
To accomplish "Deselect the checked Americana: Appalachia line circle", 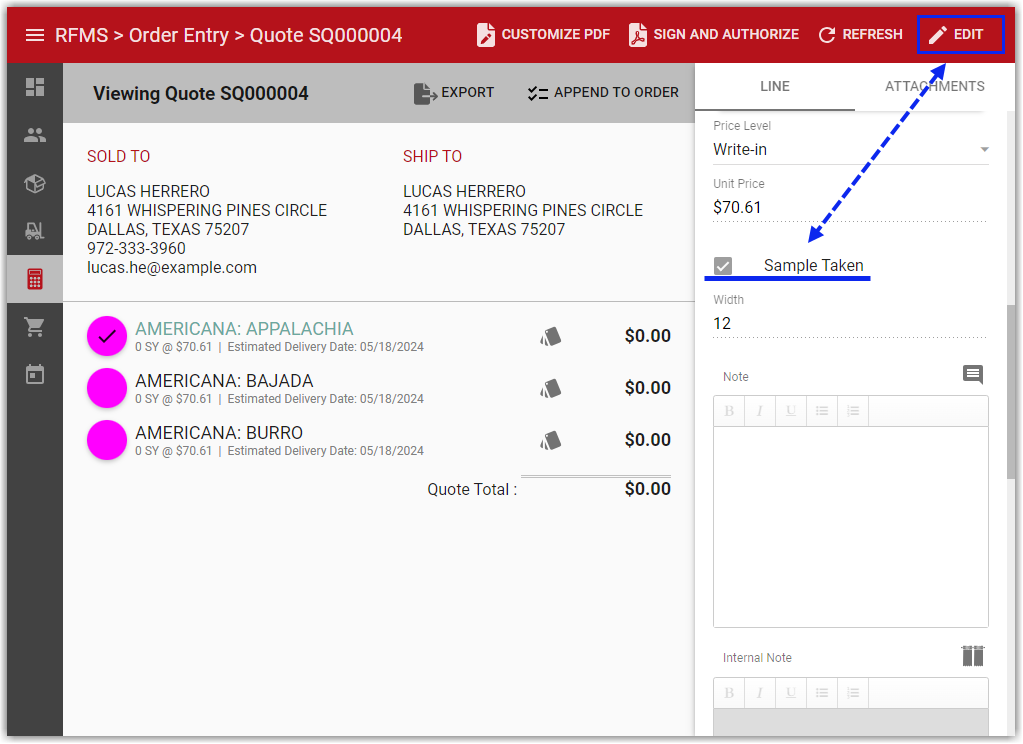I will tap(107, 336).
